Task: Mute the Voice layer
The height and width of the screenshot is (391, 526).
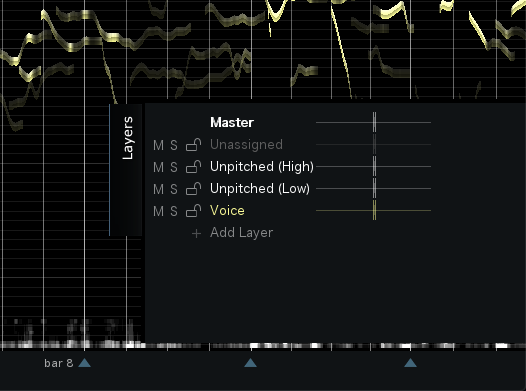Action: (x=158, y=211)
